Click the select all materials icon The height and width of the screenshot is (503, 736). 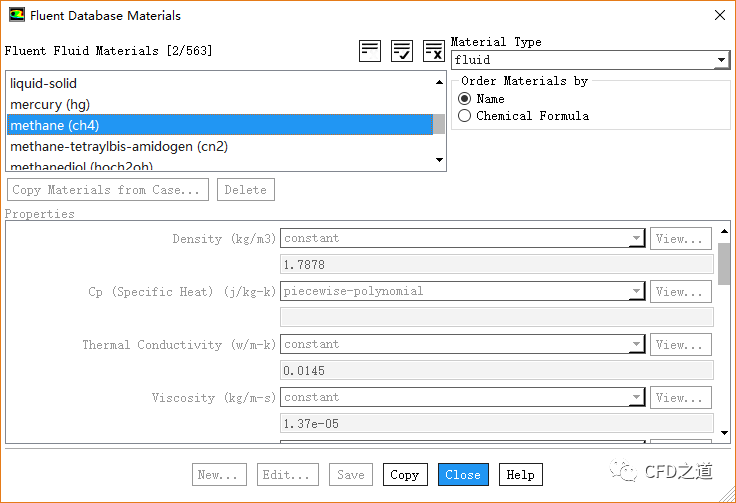pos(402,51)
